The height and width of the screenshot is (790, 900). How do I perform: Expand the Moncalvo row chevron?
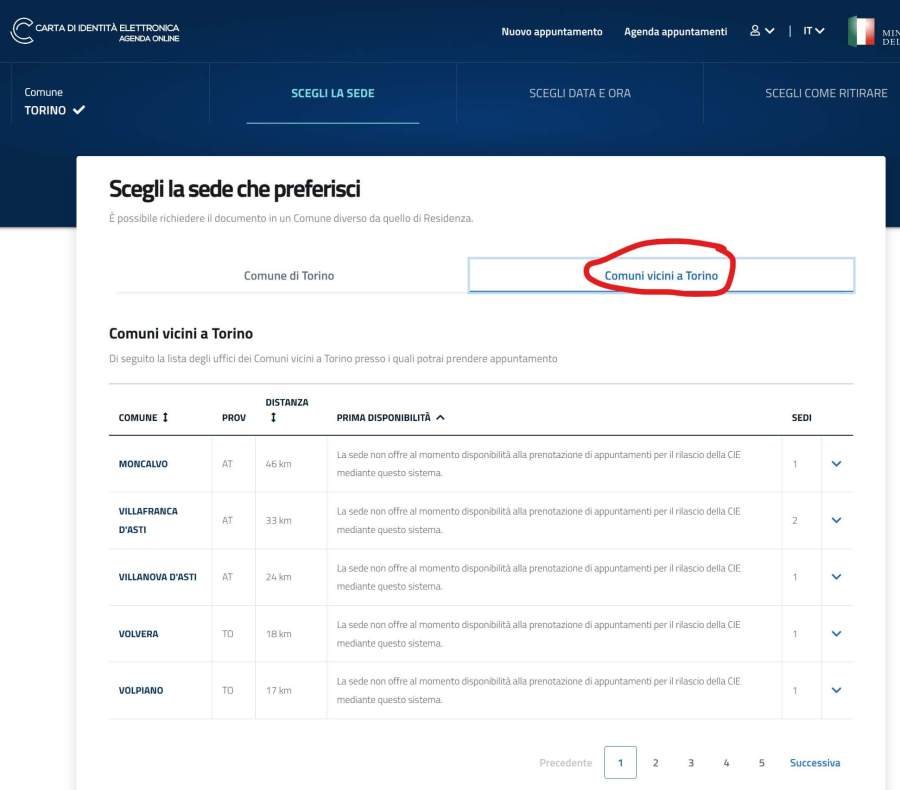point(836,464)
